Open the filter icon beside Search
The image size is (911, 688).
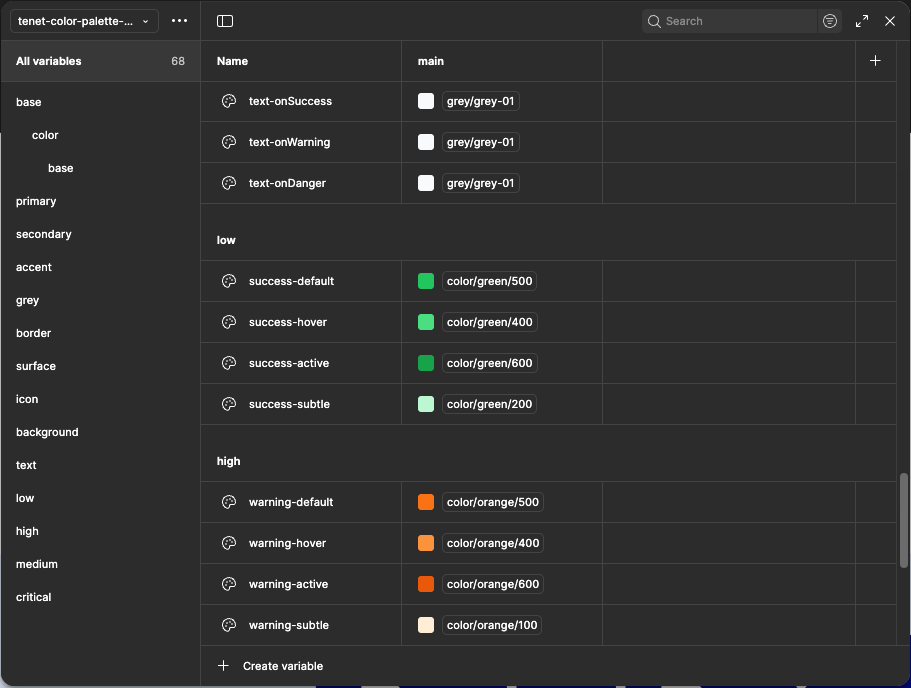point(830,21)
